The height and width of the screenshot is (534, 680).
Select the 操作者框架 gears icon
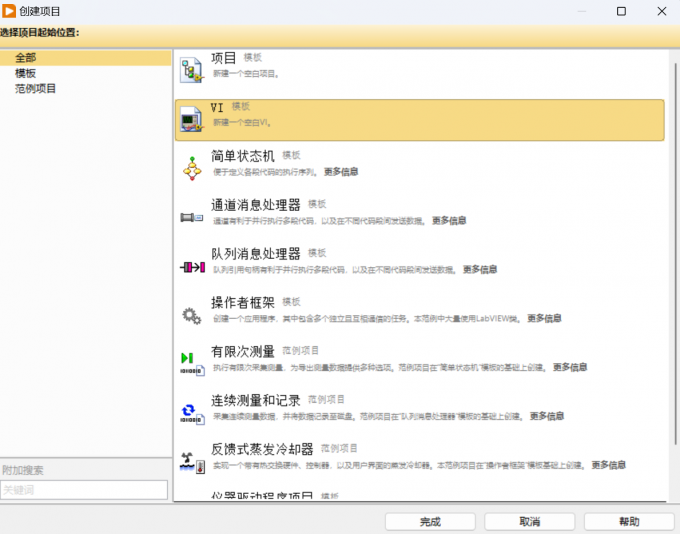click(x=192, y=316)
